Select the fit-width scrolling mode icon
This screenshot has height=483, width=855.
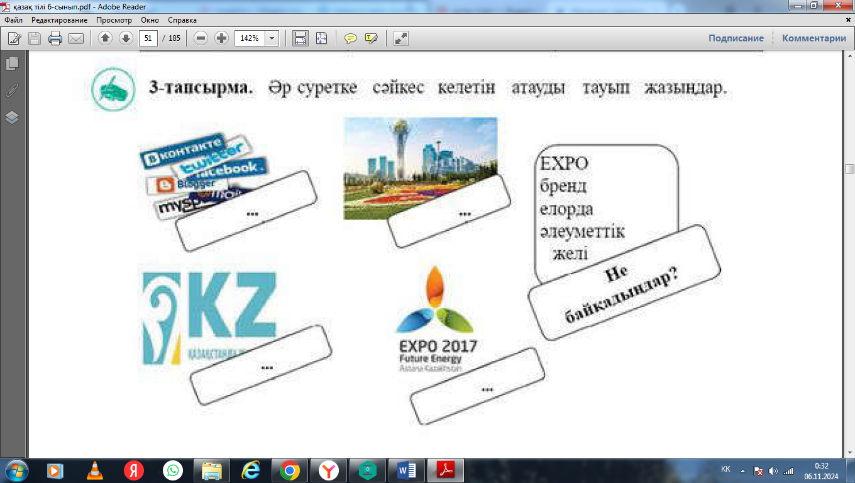tap(300, 38)
